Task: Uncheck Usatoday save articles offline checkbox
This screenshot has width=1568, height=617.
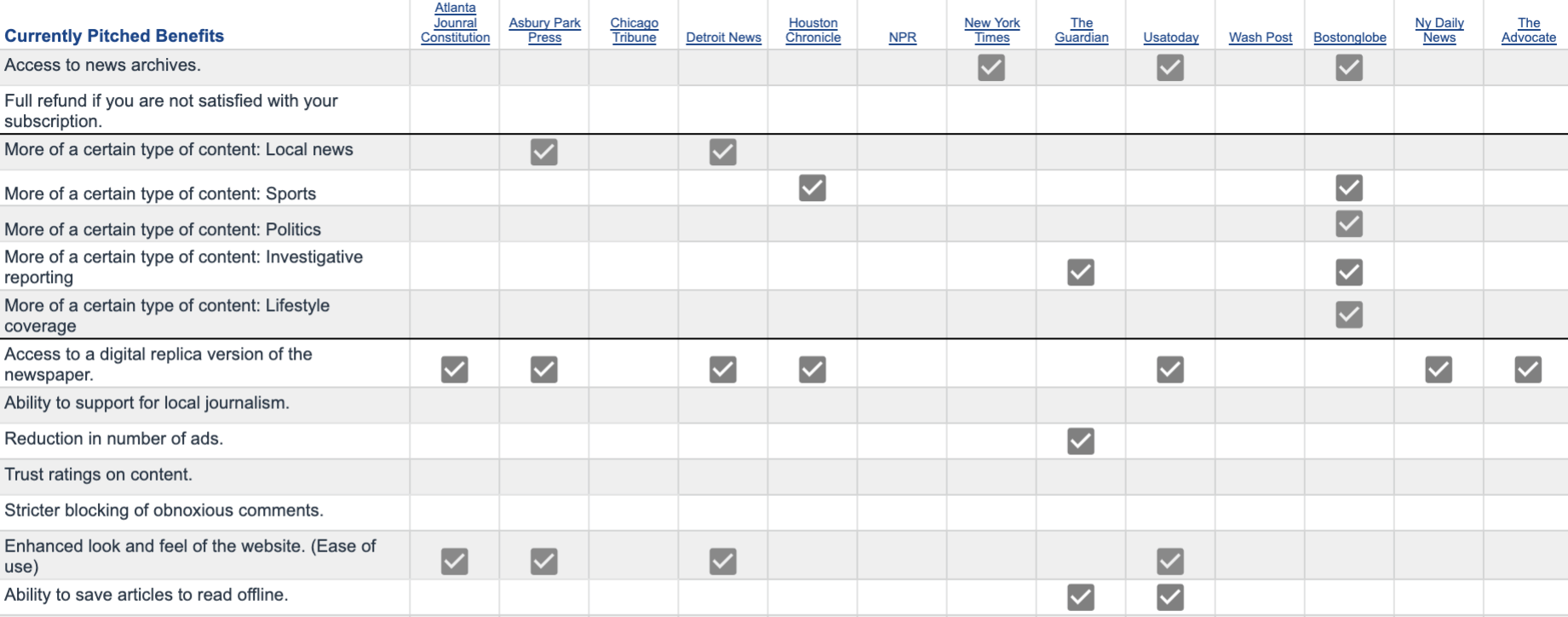Action: [x=1169, y=597]
